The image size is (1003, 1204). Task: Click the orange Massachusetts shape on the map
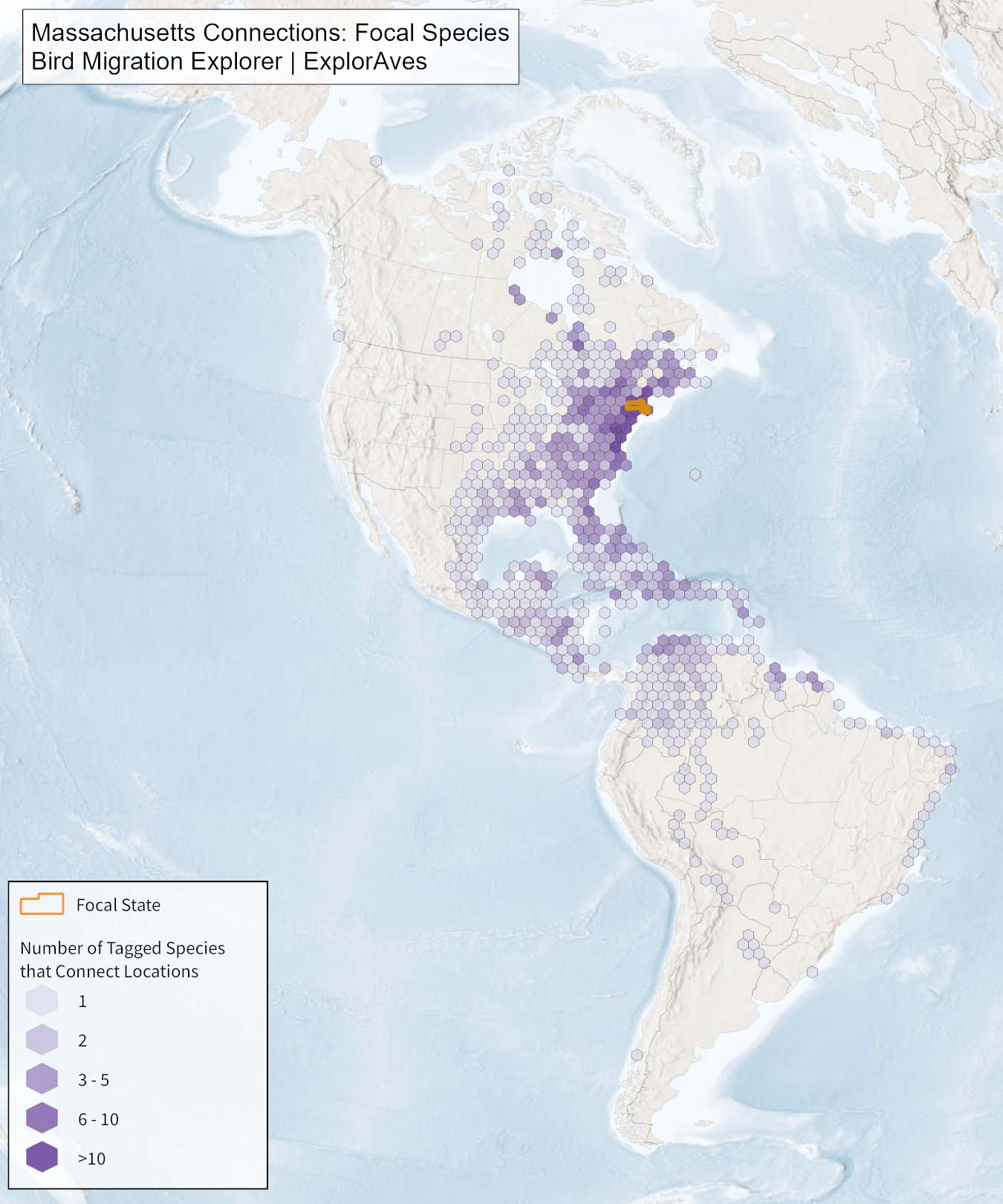pyautogui.click(x=637, y=406)
